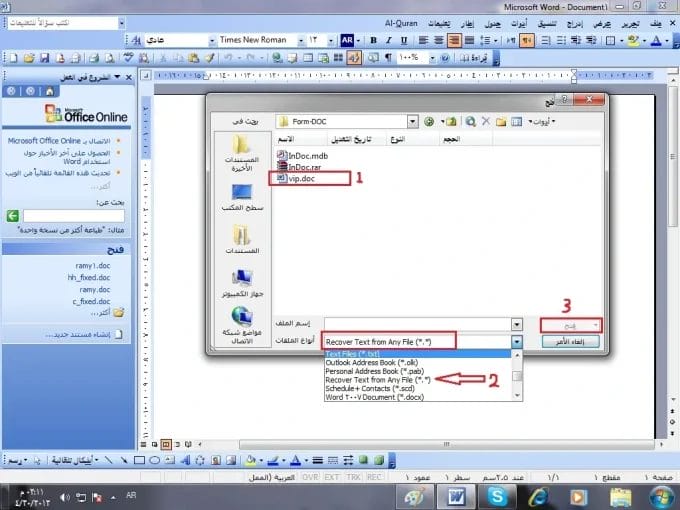Create a new folder in the Open dialog

coord(501,121)
